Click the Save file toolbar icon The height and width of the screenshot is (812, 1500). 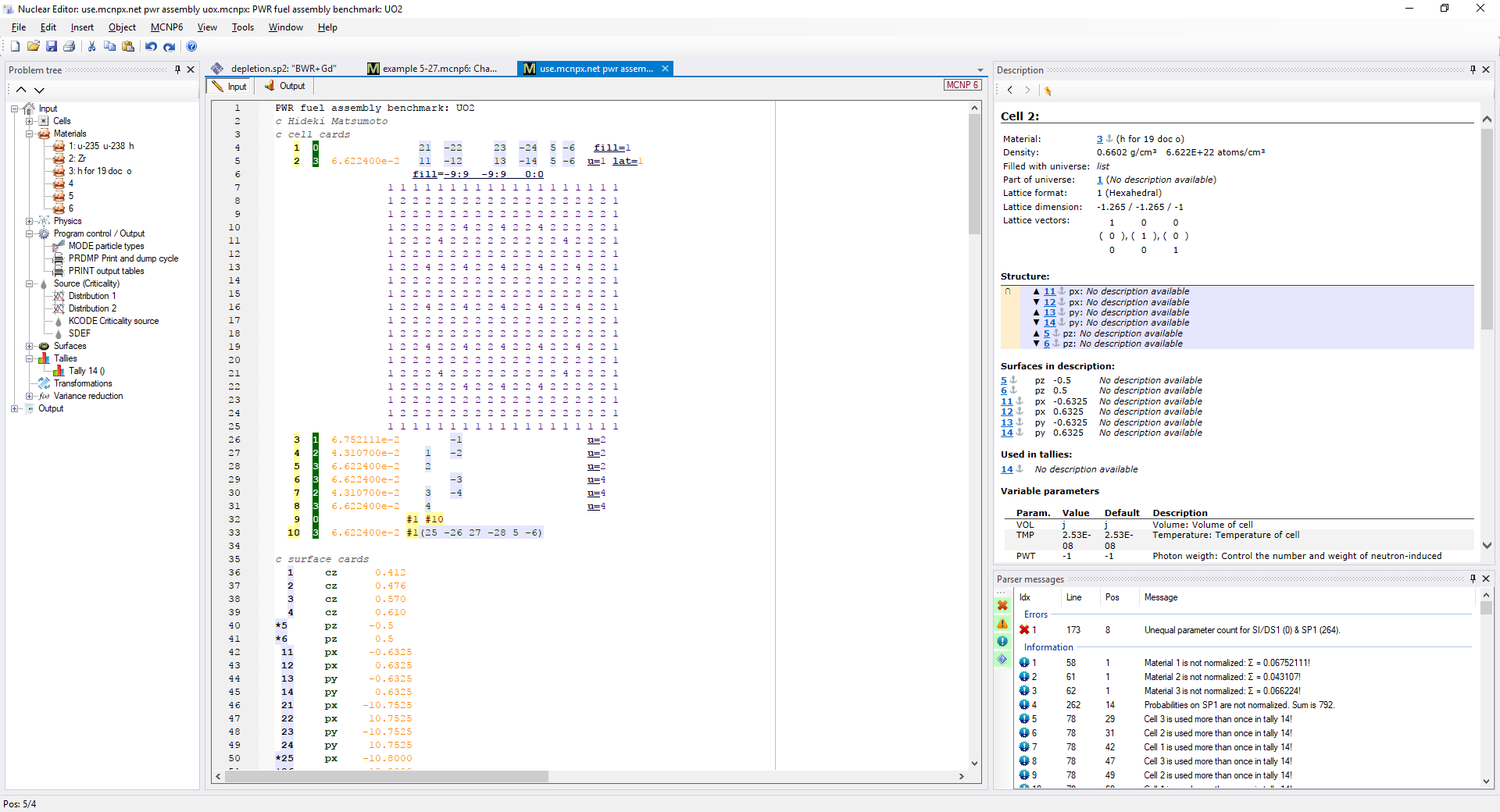(52, 47)
